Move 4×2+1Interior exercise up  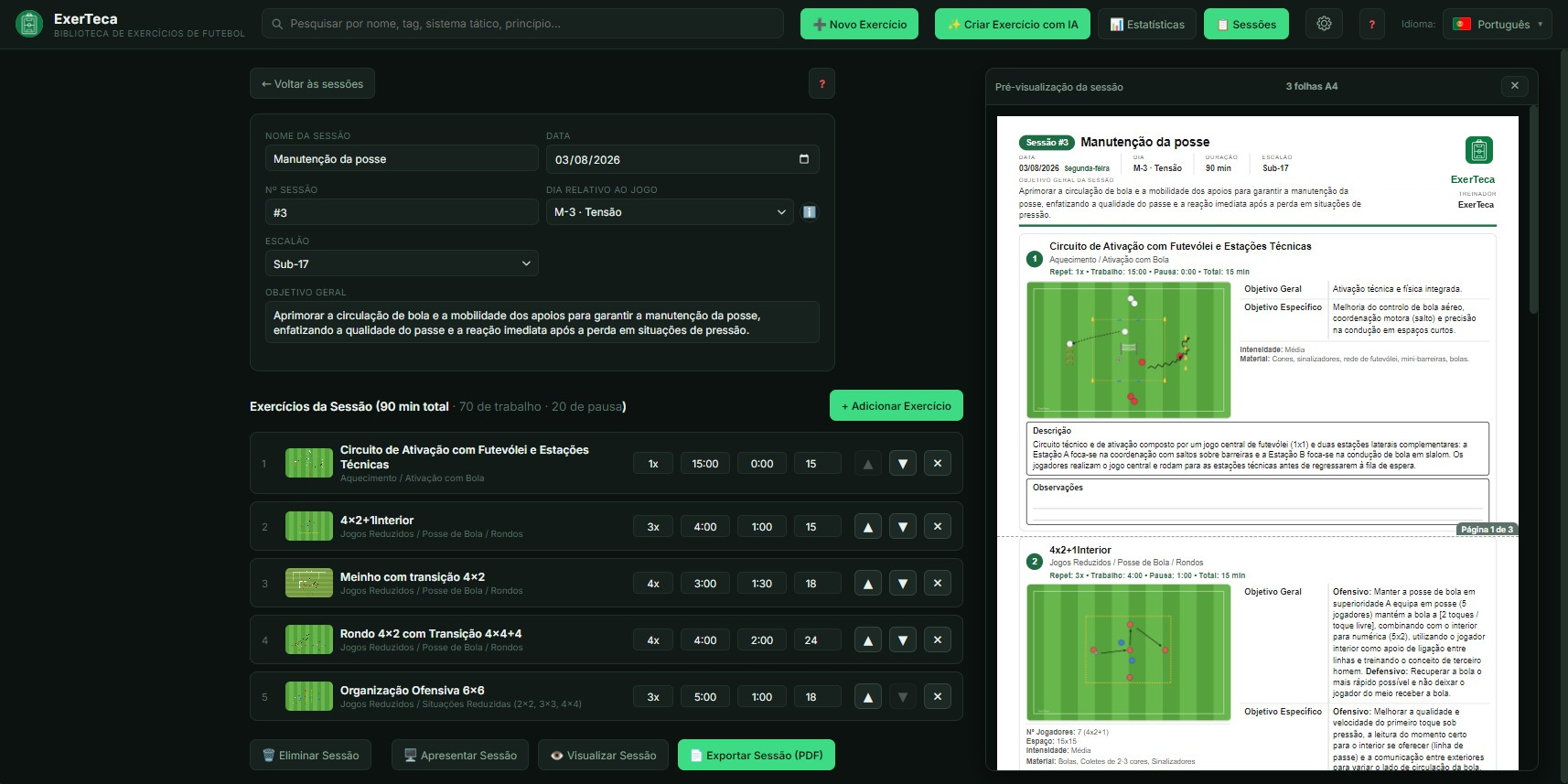click(868, 527)
